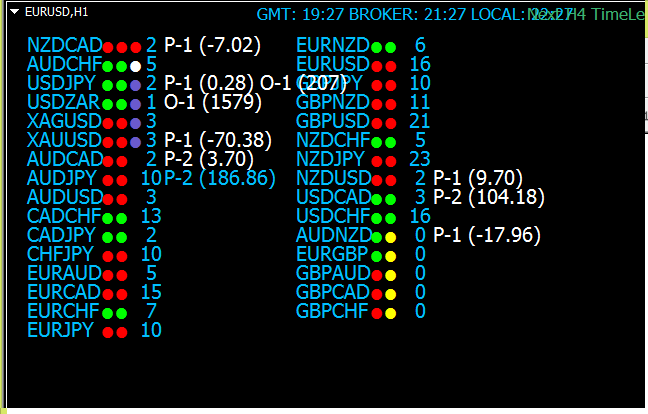Select the GBPUSD pair label
Screen dimensions: 648x414
333,121
